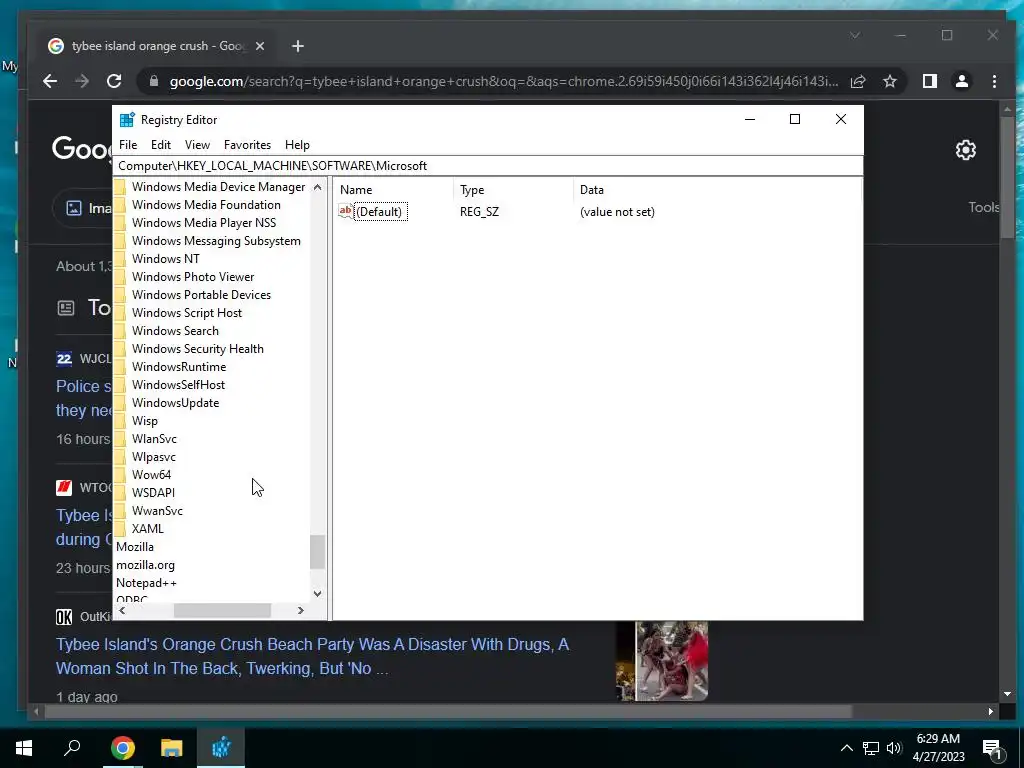Viewport: 1024px width, 768px height.
Task: Open the View menu in Registry Editor
Action: tap(197, 145)
